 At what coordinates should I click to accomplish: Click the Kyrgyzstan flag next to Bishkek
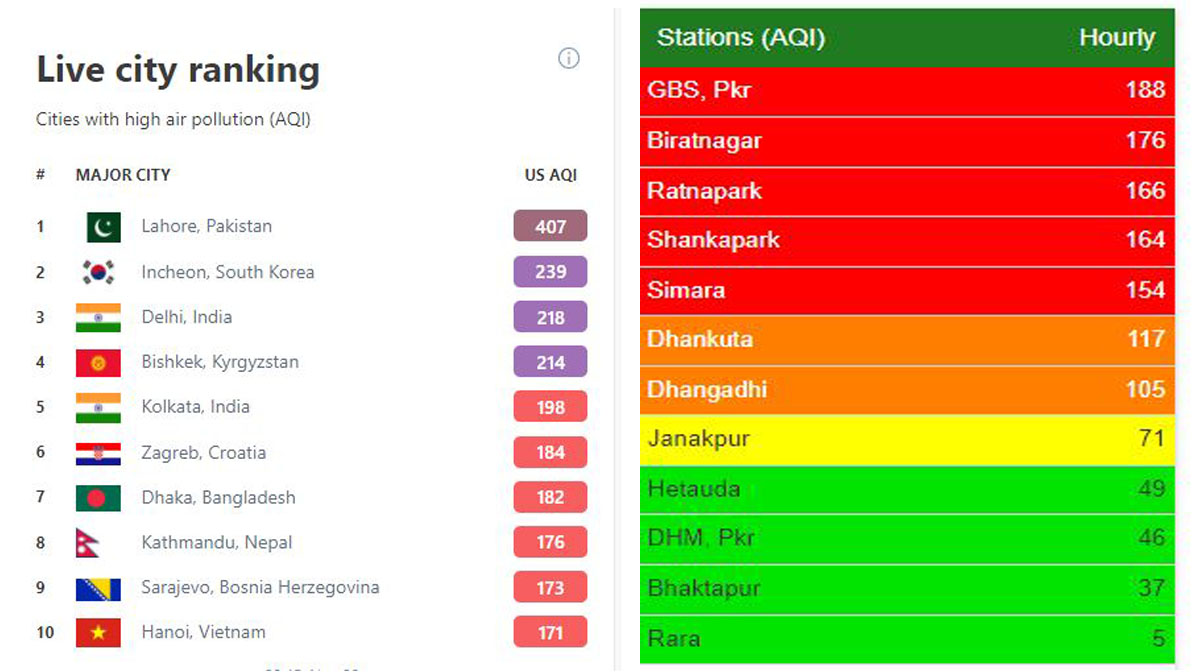98,362
